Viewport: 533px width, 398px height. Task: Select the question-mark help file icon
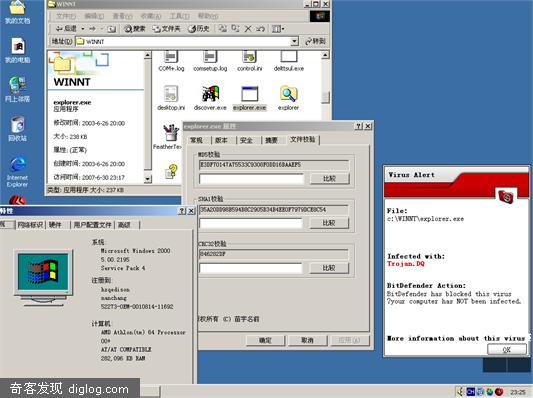click(172, 171)
